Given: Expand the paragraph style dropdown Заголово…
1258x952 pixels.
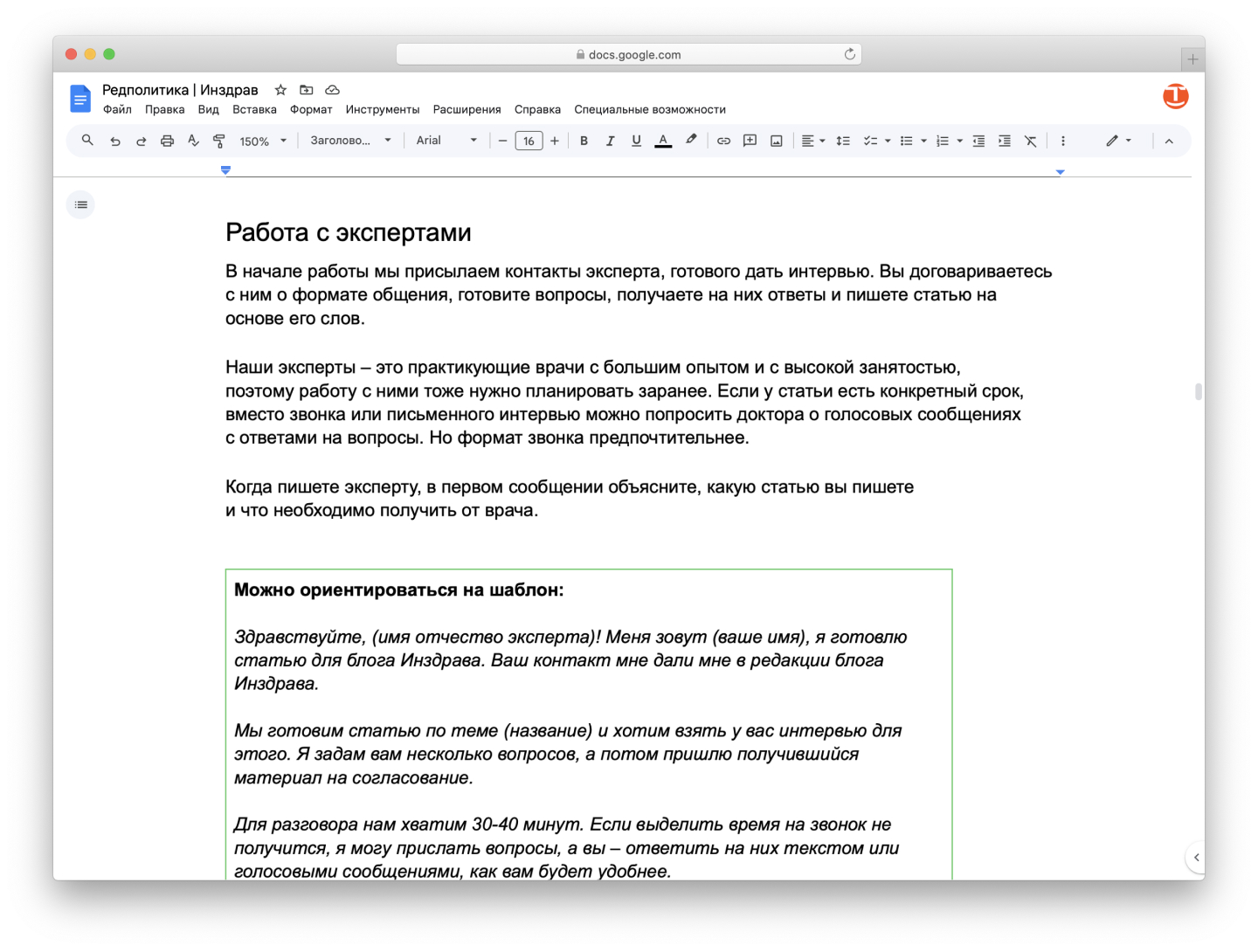Looking at the screenshot, I should click(x=350, y=141).
